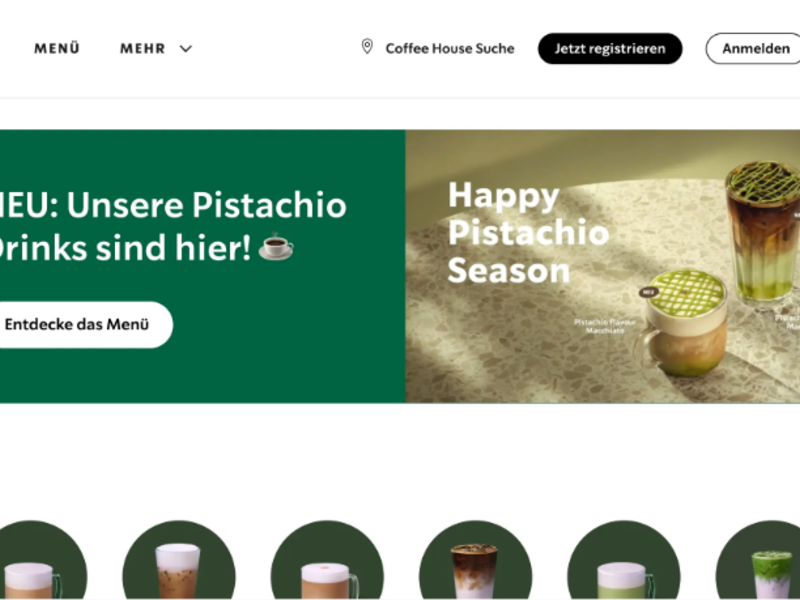Viewport: 800px width, 600px height.
Task: Open the green matcha latte mug circle
Action: pos(623,560)
